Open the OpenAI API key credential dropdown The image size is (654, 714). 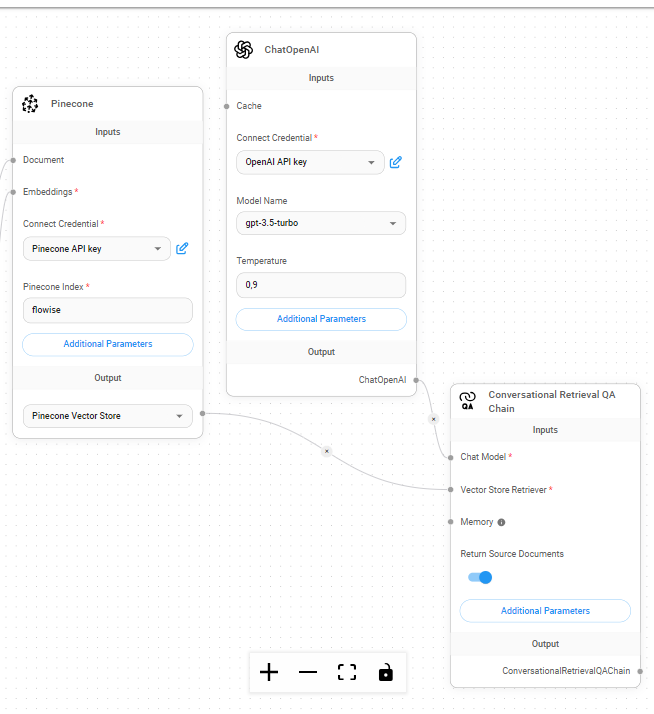(x=310, y=162)
